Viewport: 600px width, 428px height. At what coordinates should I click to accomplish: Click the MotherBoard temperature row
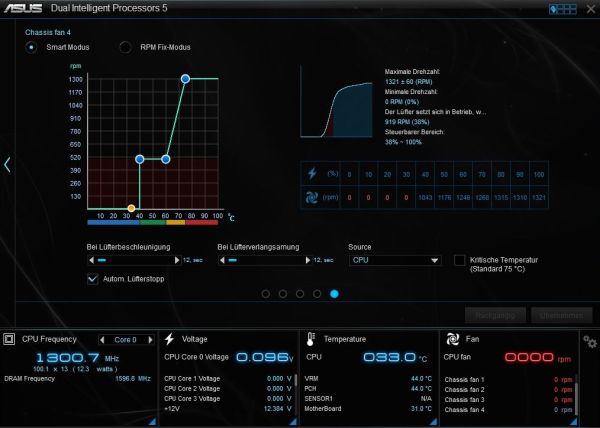pyautogui.click(x=368, y=408)
